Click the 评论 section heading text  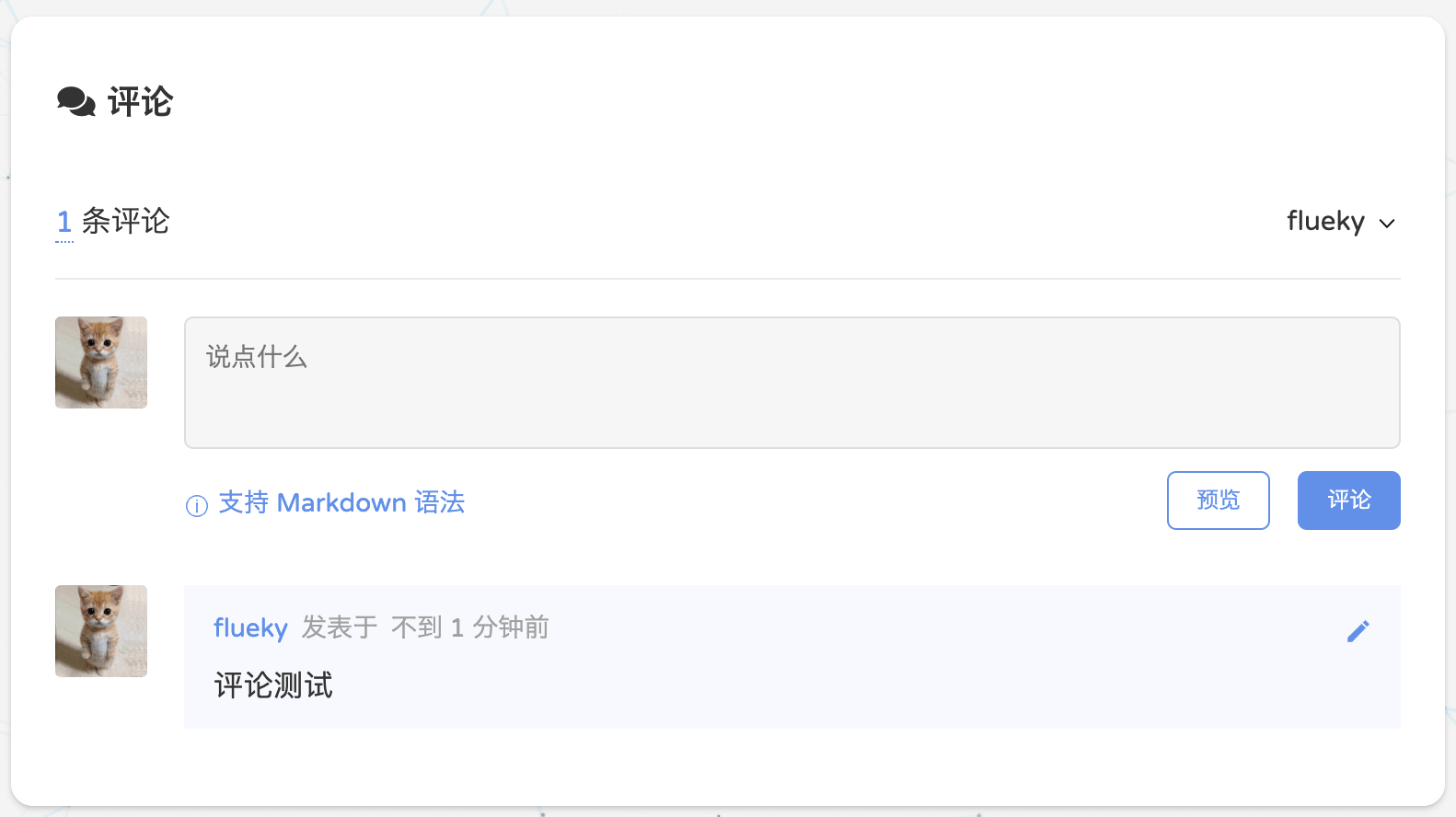(140, 101)
